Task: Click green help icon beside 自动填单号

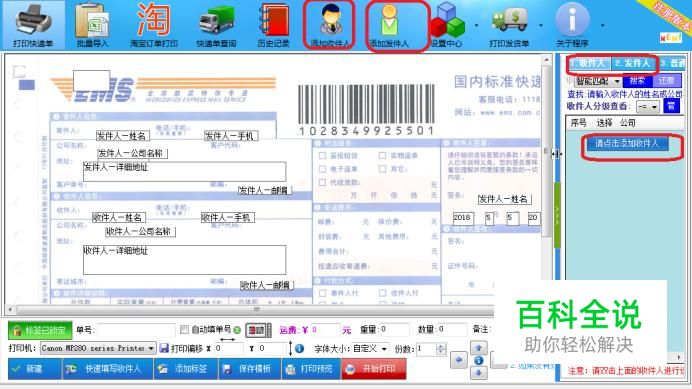Action: click(x=237, y=330)
